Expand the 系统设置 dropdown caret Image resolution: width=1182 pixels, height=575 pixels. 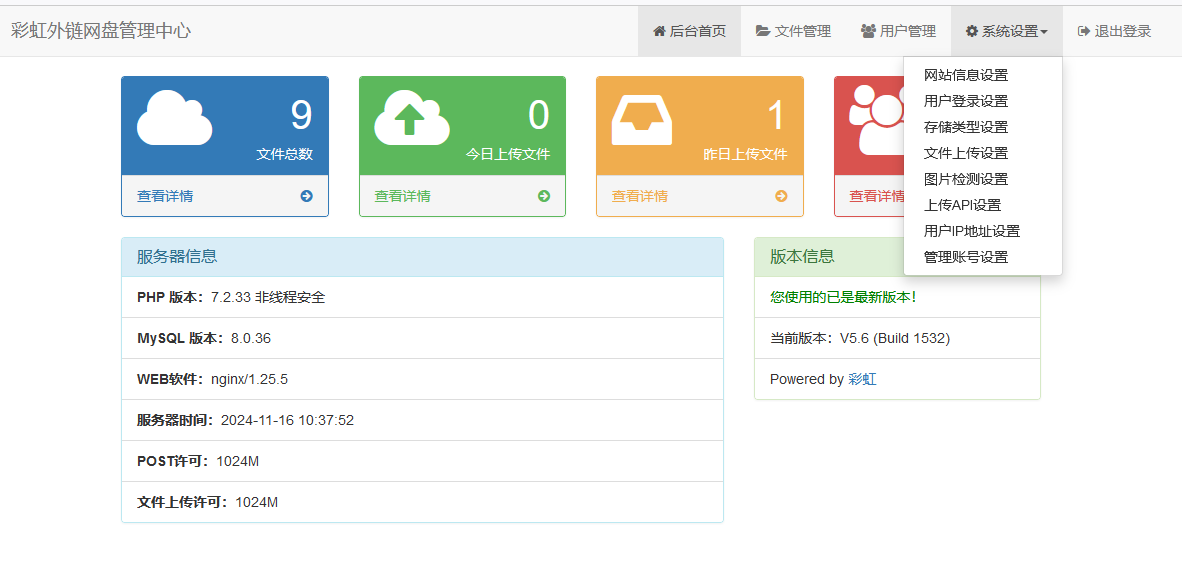1044,32
